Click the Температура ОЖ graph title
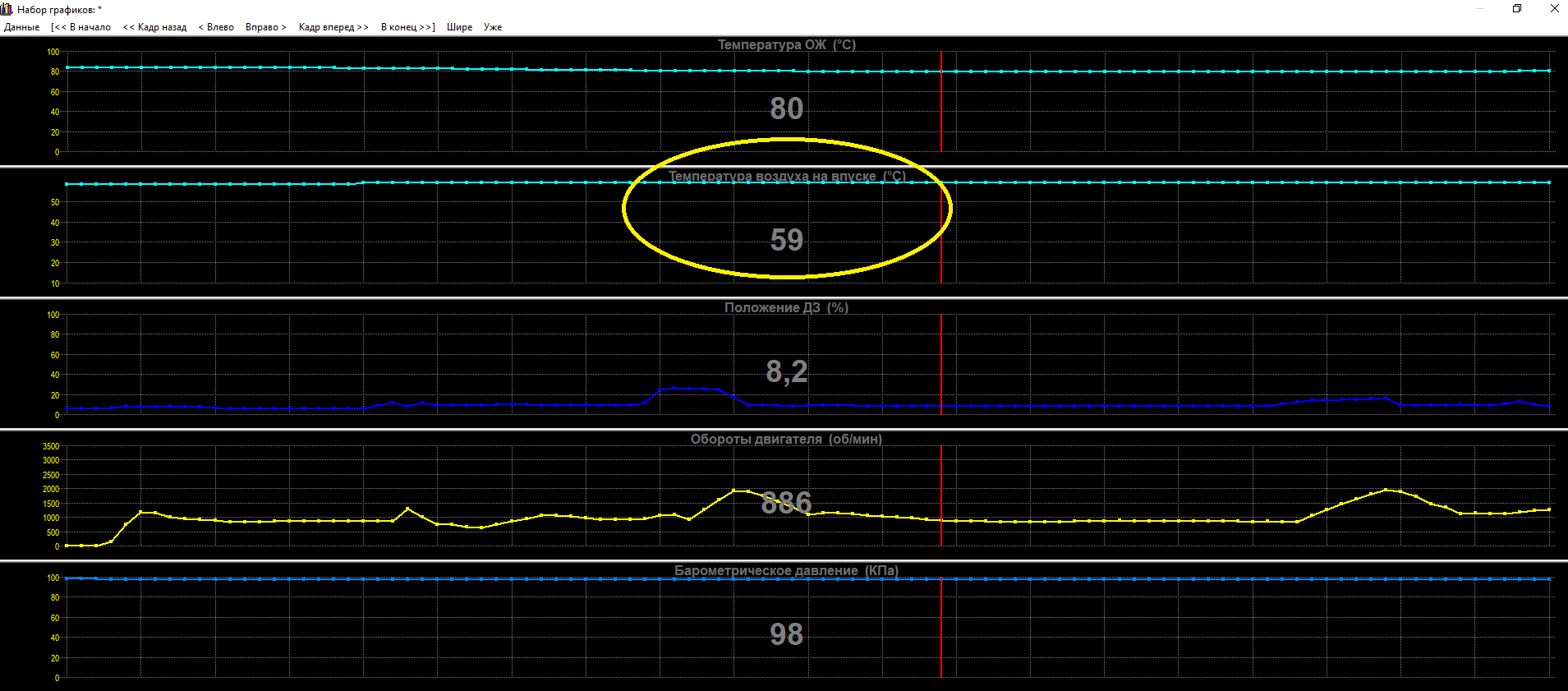 click(787, 44)
